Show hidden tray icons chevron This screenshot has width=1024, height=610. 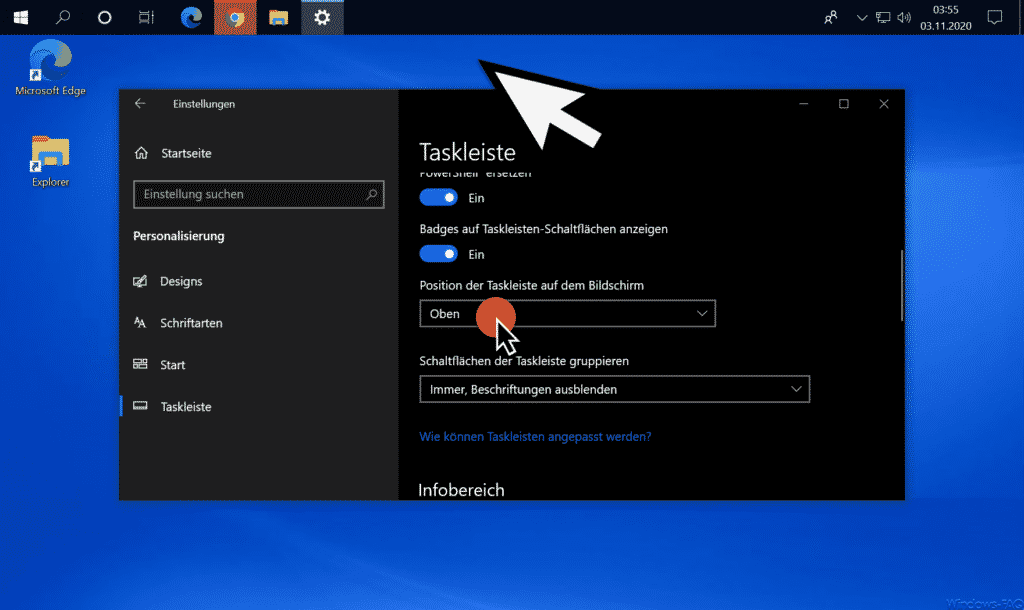click(x=862, y=18)
